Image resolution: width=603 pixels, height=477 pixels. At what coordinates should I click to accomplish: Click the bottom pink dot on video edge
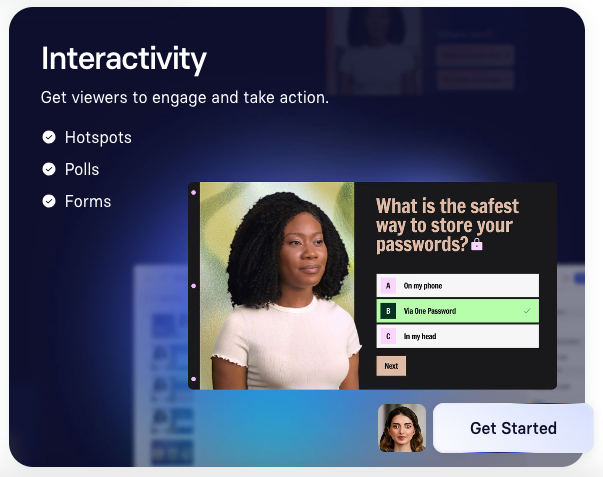click(x=194, y=379)
